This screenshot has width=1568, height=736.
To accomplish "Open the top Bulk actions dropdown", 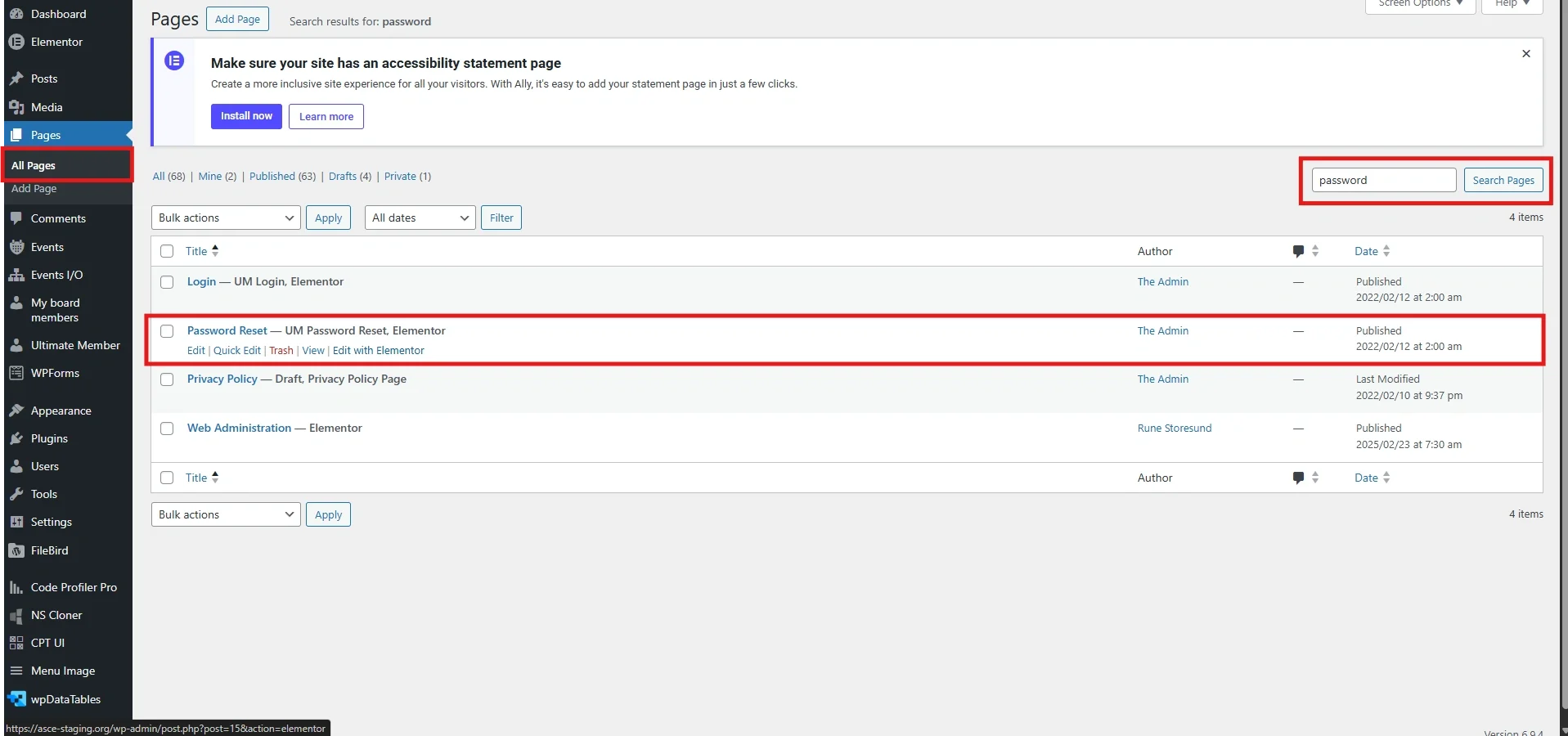I will coord(226,218).
